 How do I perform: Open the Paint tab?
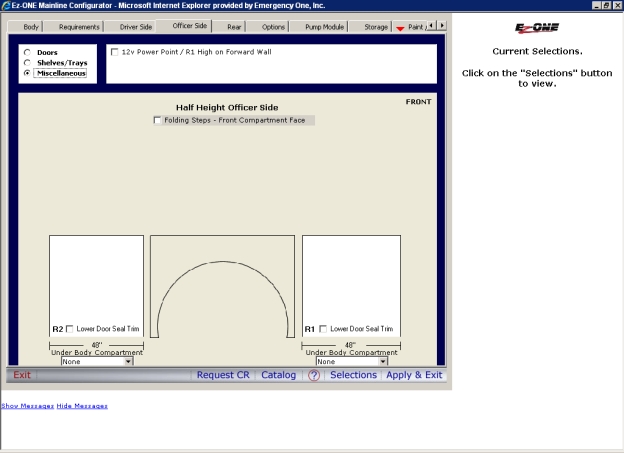(x=416, y=27)
